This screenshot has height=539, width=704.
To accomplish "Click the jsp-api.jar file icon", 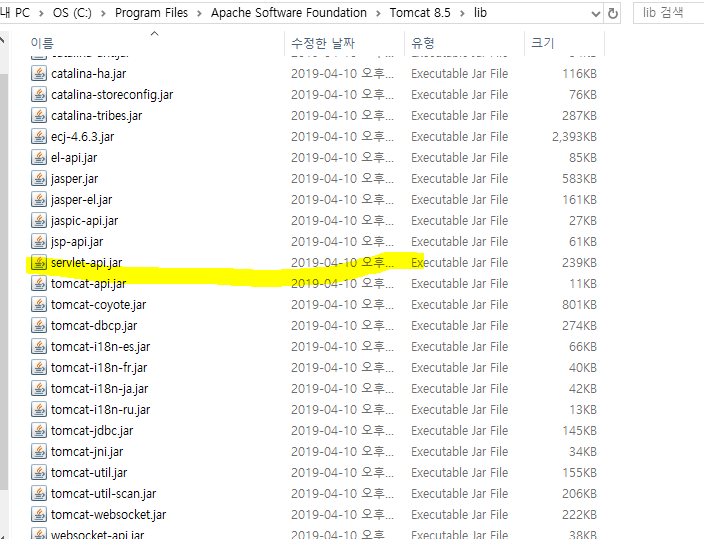I will tap(39, 241).
